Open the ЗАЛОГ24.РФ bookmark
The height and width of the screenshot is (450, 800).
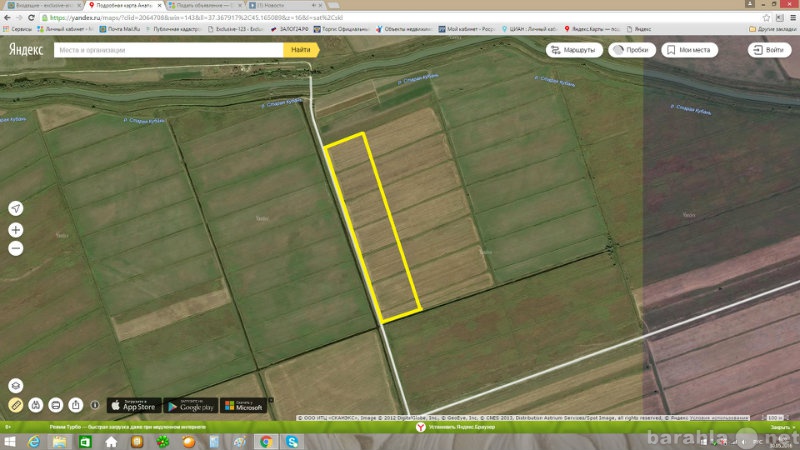point(289,29)
